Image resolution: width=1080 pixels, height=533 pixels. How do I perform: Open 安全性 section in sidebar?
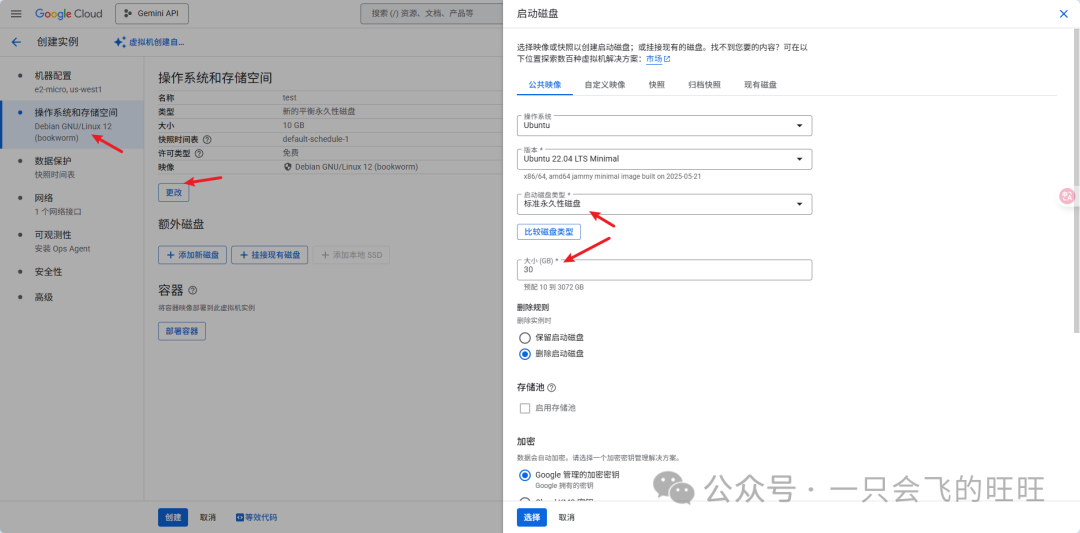coord(72,272)
